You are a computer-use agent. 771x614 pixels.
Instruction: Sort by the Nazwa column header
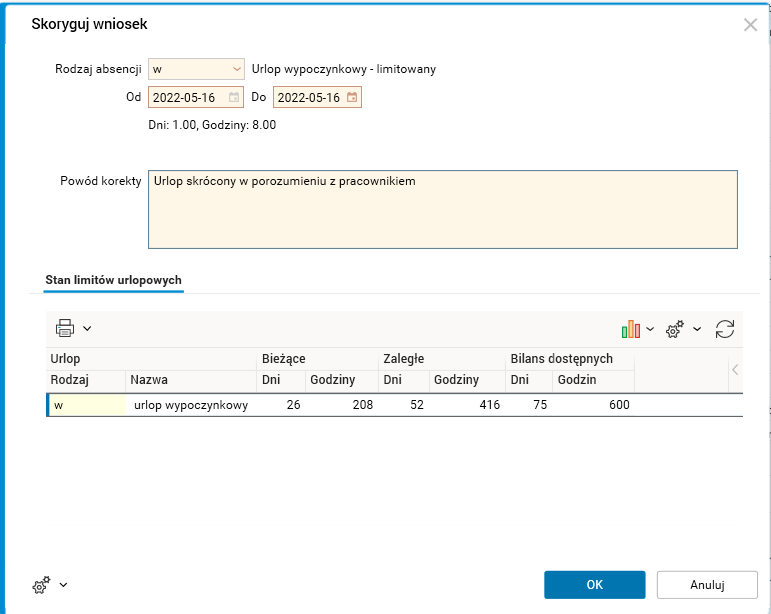click(191, 380)
